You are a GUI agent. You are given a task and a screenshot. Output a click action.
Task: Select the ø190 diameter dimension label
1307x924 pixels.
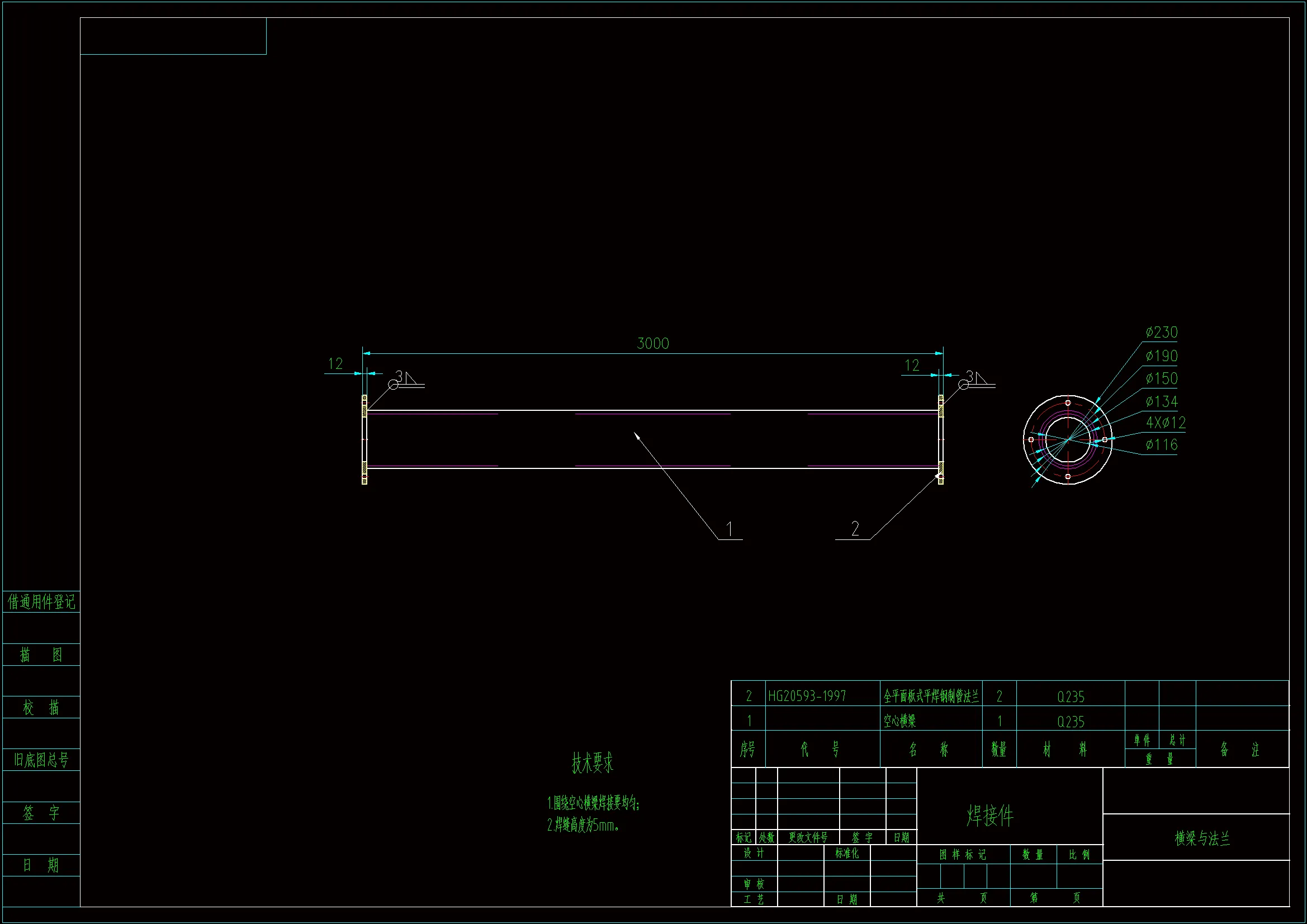click(1161, 357)
